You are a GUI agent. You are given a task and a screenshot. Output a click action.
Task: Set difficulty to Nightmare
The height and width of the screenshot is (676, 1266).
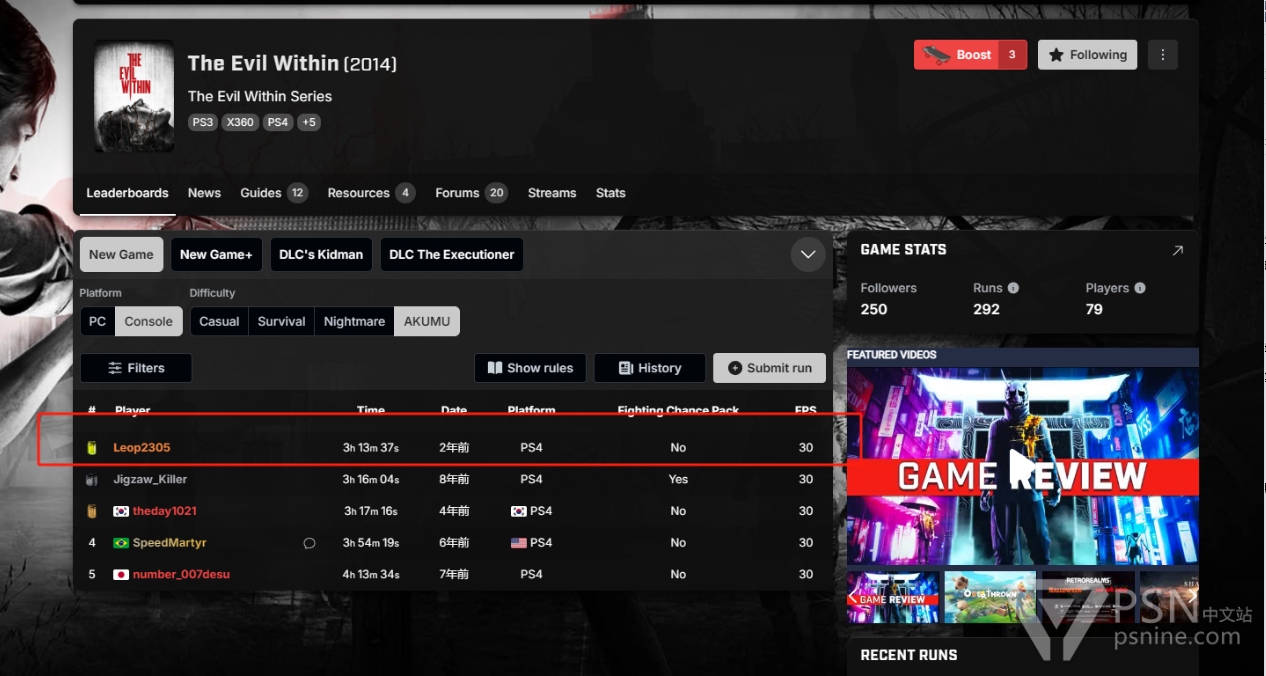click(354, 321)
